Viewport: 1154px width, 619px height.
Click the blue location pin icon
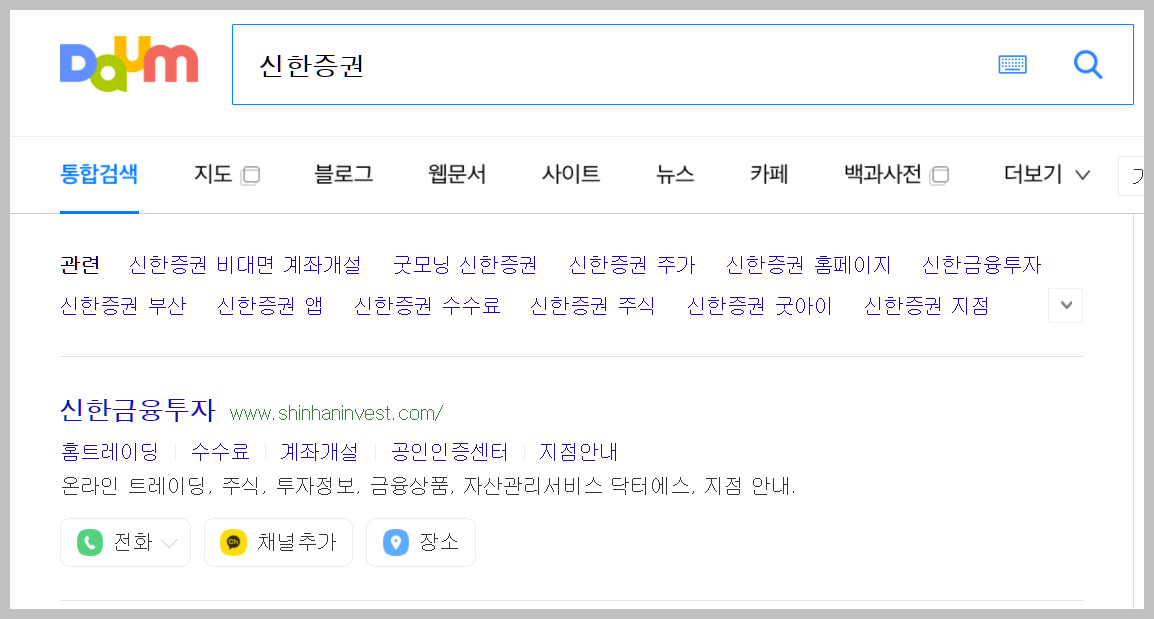coord(395,542)
